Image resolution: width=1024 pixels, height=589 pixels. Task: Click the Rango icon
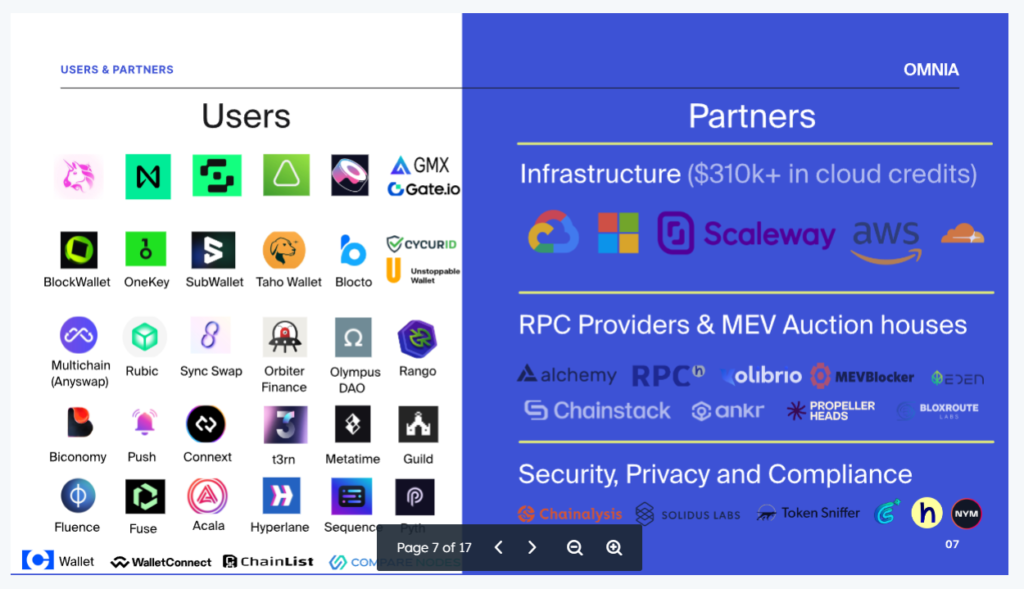pyautogui.click(x=417, y=339)
